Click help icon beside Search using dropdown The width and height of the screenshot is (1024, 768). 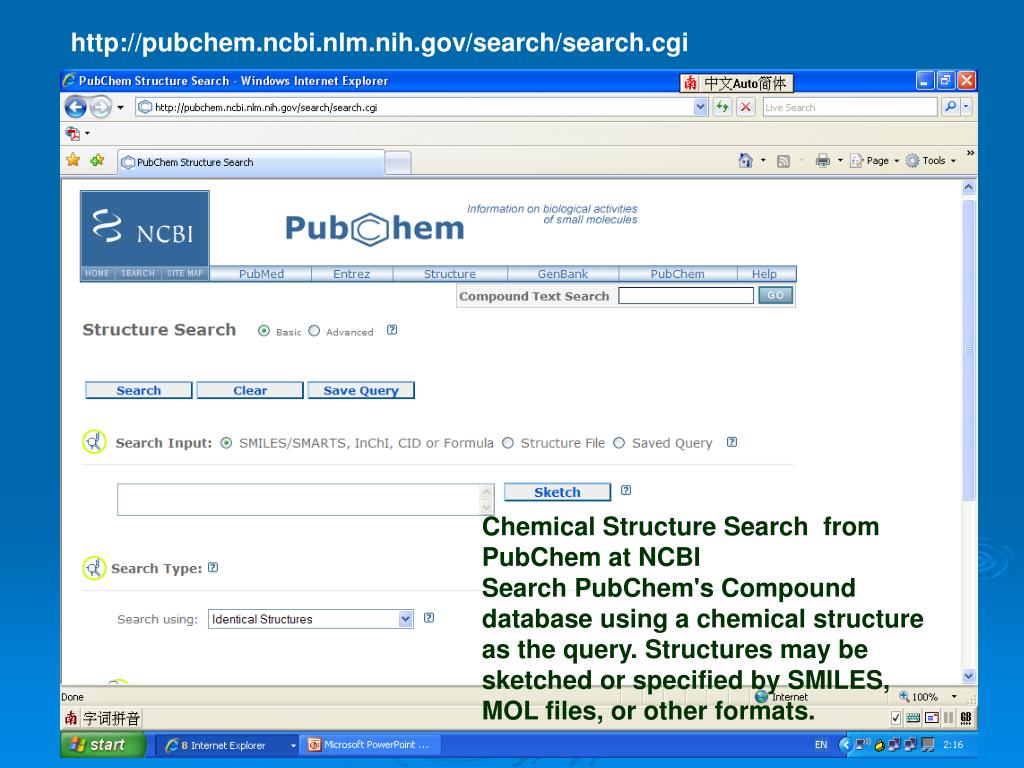(x=429, y=618)
